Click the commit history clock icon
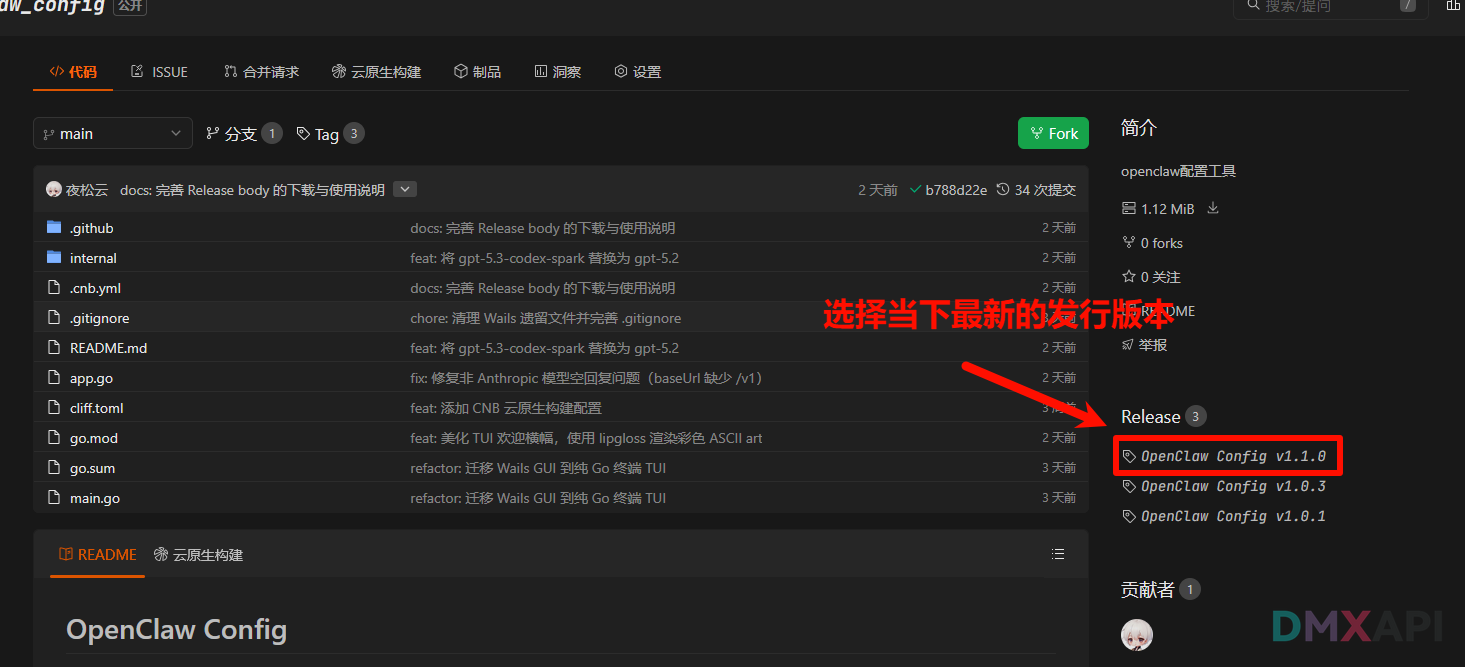The height and width of the screenshot is (667, 1465). click(x=1003, y=190)
